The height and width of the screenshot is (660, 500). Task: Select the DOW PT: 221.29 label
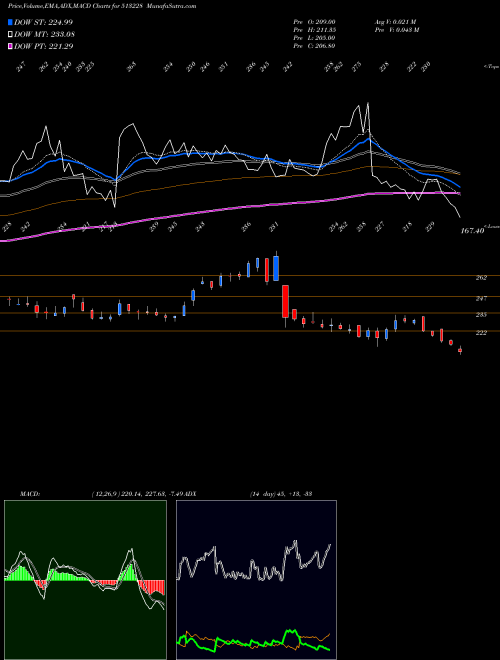pyautogui.click(x=43, y=46)
